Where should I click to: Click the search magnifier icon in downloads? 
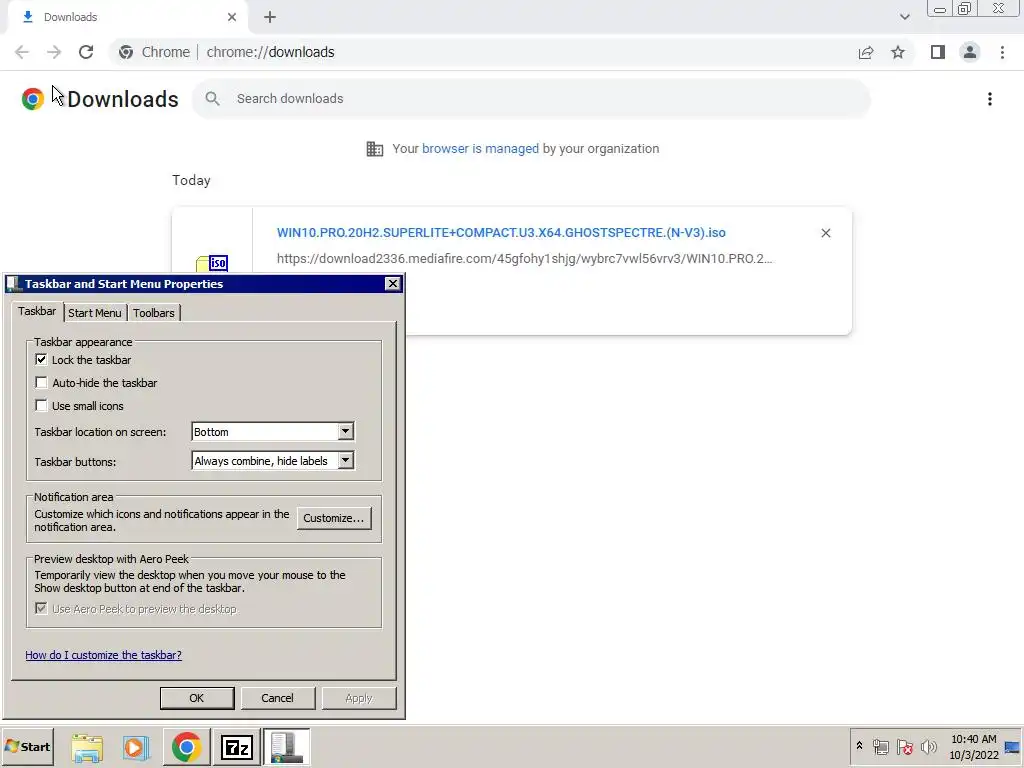point(212,99)
